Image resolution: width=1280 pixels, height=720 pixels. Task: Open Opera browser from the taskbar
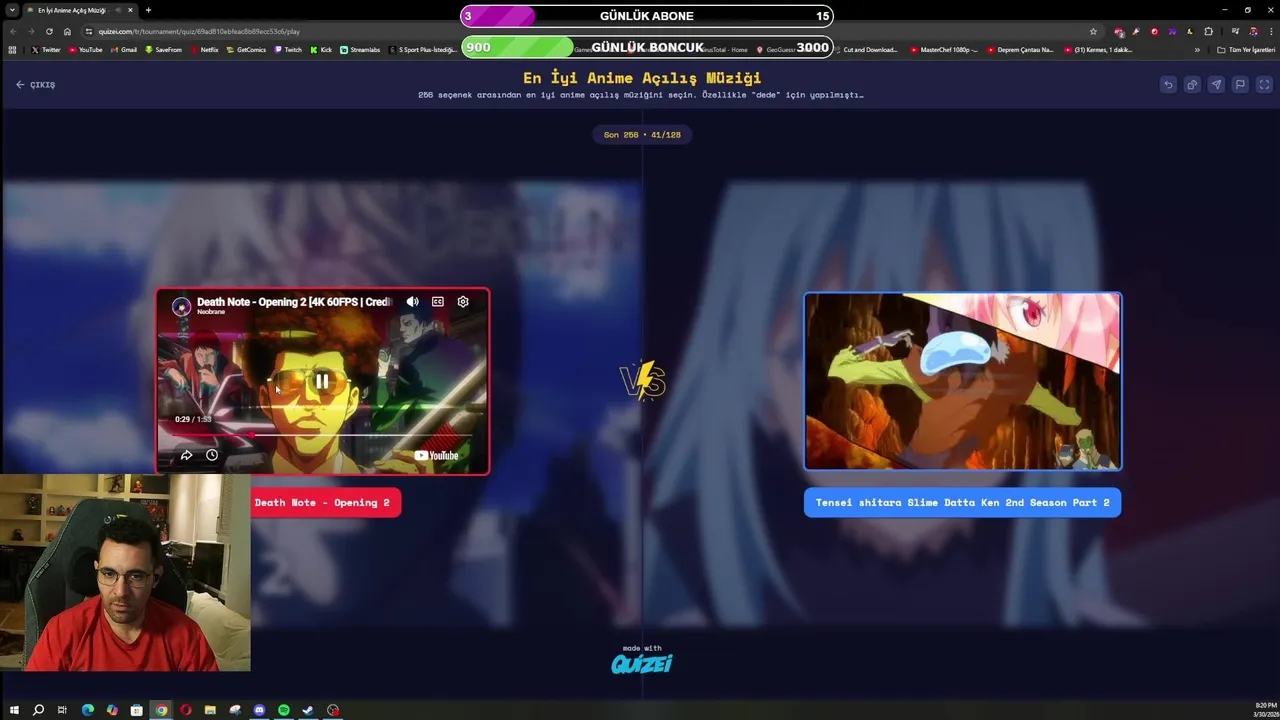click(x=185, y=710)
